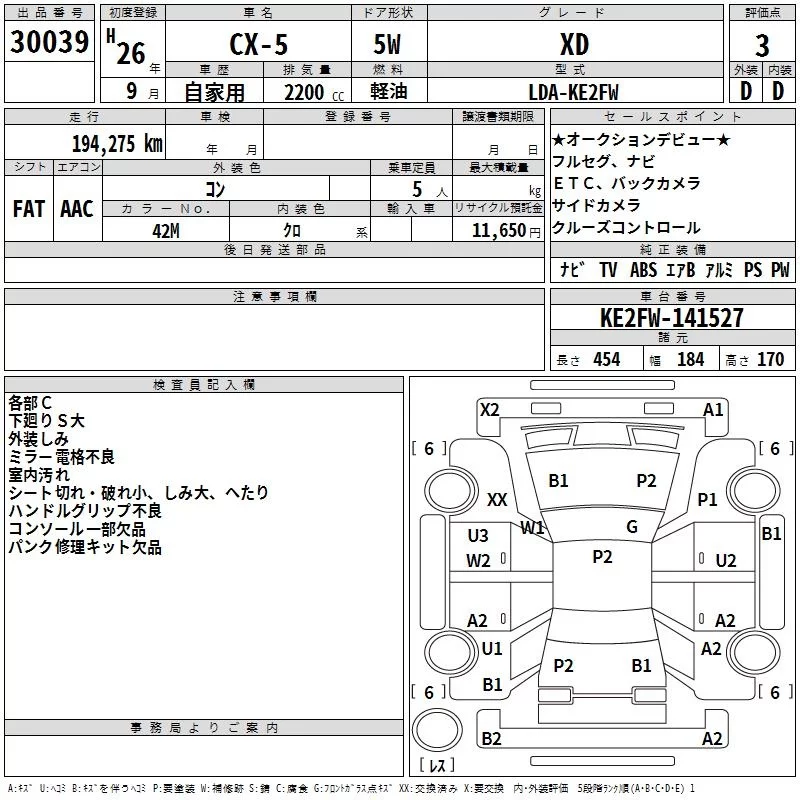Click the フルセグ、ナビ sales point
Viewport: 800px width, 800px height.
(604, 161)
